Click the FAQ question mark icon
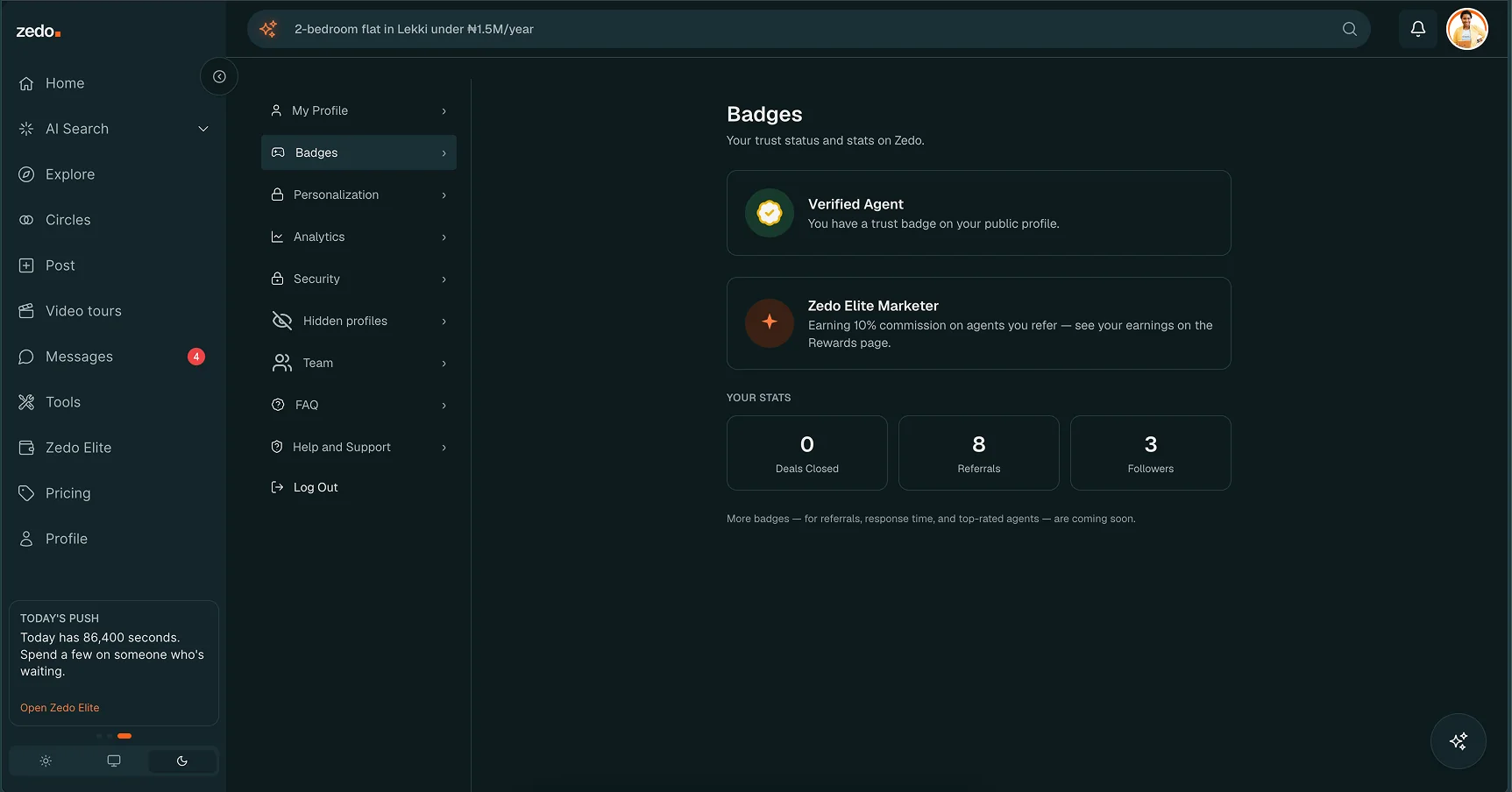The width and height of the screenshot is (1512, 792). click(278, 405)
